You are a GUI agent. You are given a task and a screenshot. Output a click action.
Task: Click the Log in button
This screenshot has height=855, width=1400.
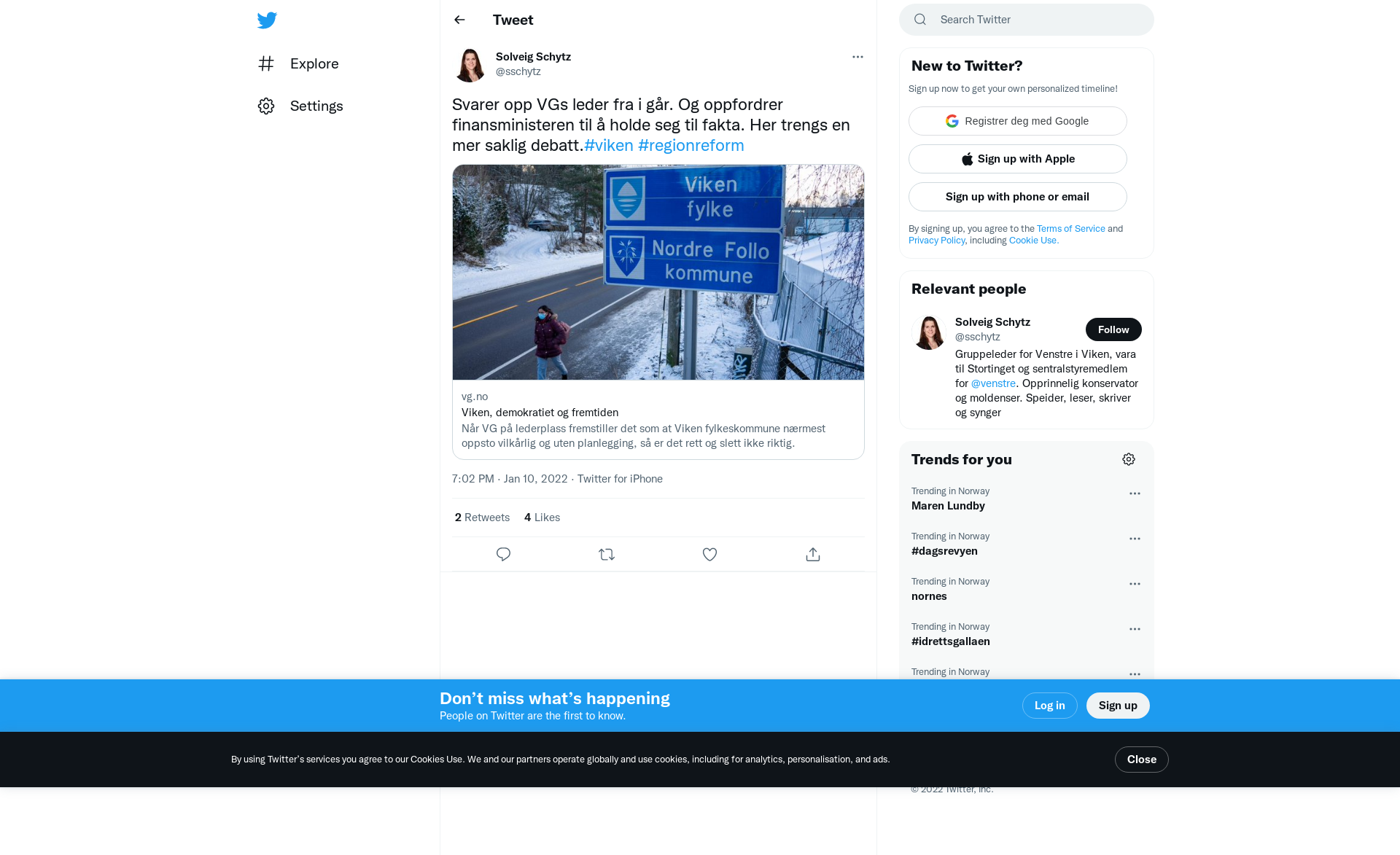[1049, 706]
